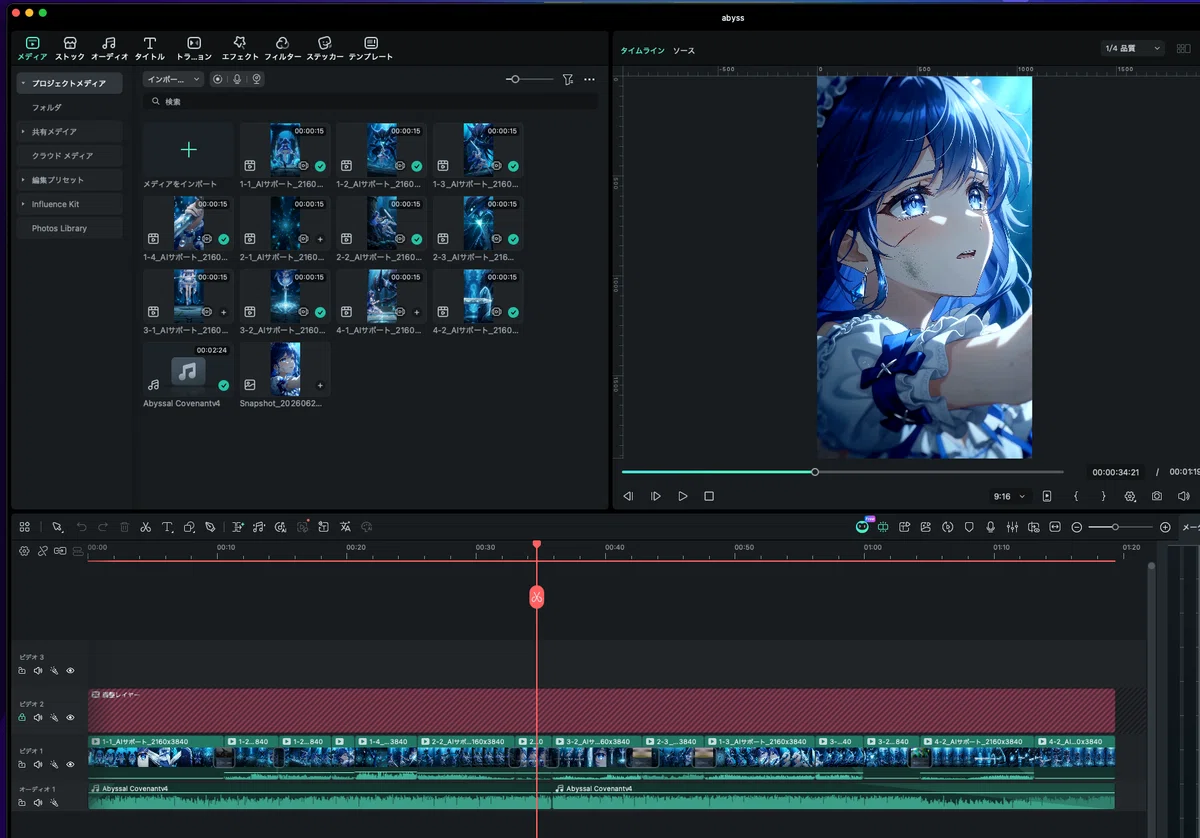Click the voiceover microphone icon in timeline toolbar

(x=991, y=527)
